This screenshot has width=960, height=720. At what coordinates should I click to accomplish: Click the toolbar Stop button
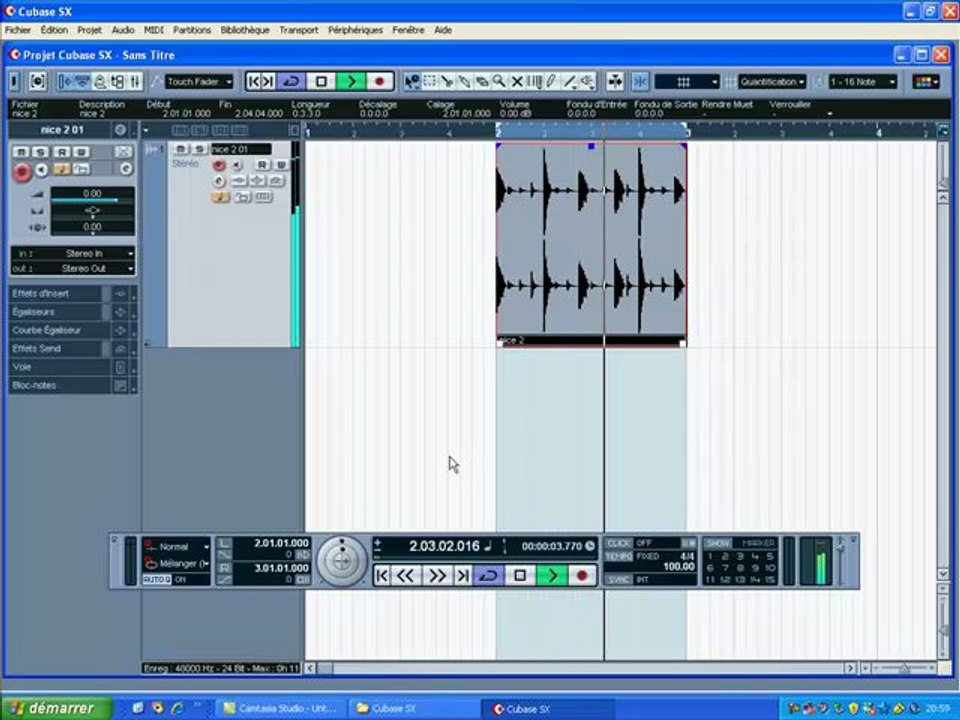(321, 81)
